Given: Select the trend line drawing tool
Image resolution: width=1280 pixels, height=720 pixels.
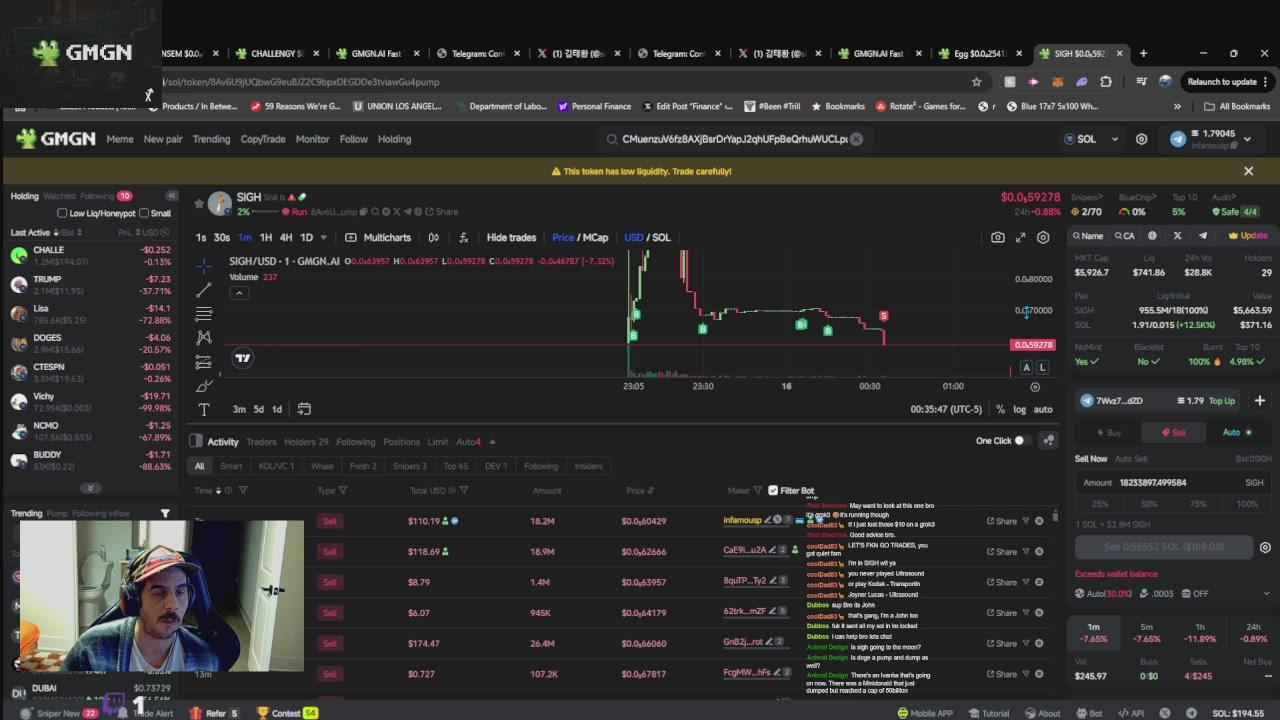Looking at the screenshot, I should pyautogui.click(x=204, y=289).
